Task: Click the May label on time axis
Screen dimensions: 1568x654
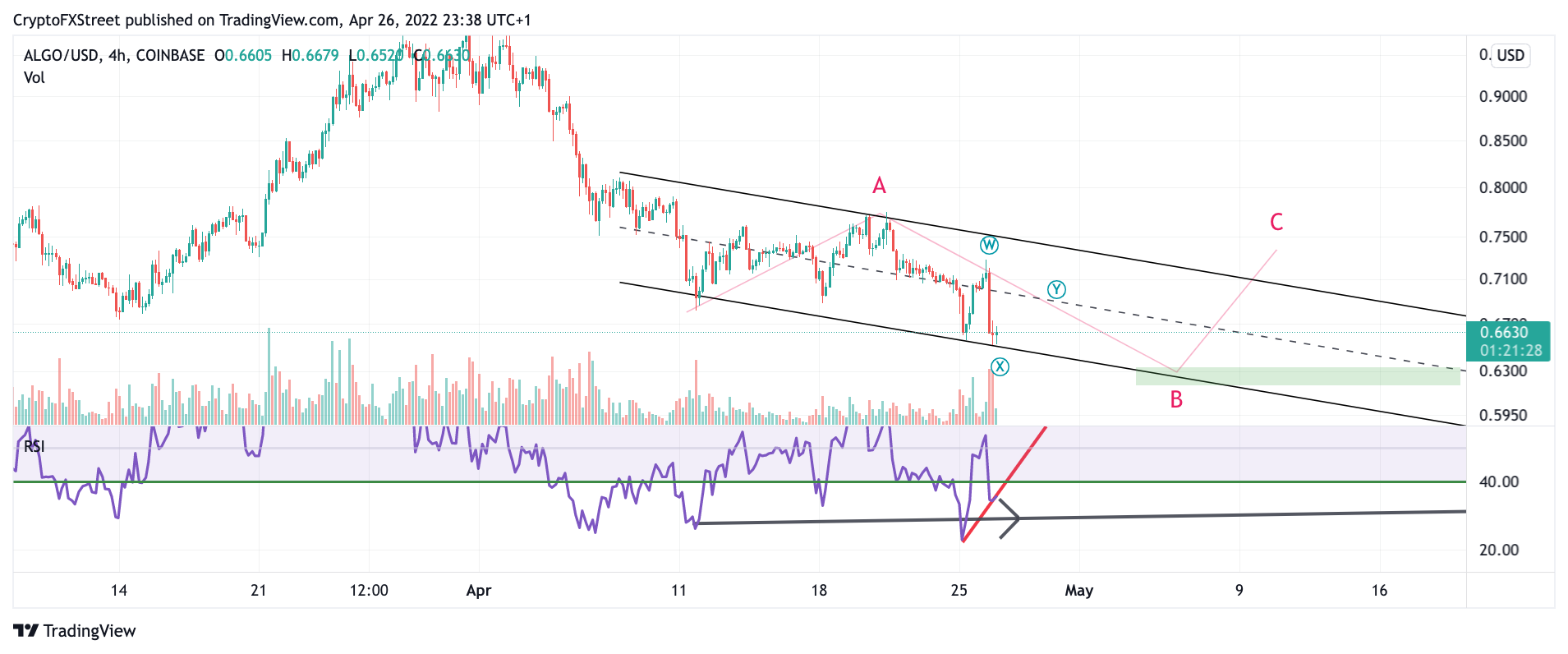Action: (x=1078, y=590)
